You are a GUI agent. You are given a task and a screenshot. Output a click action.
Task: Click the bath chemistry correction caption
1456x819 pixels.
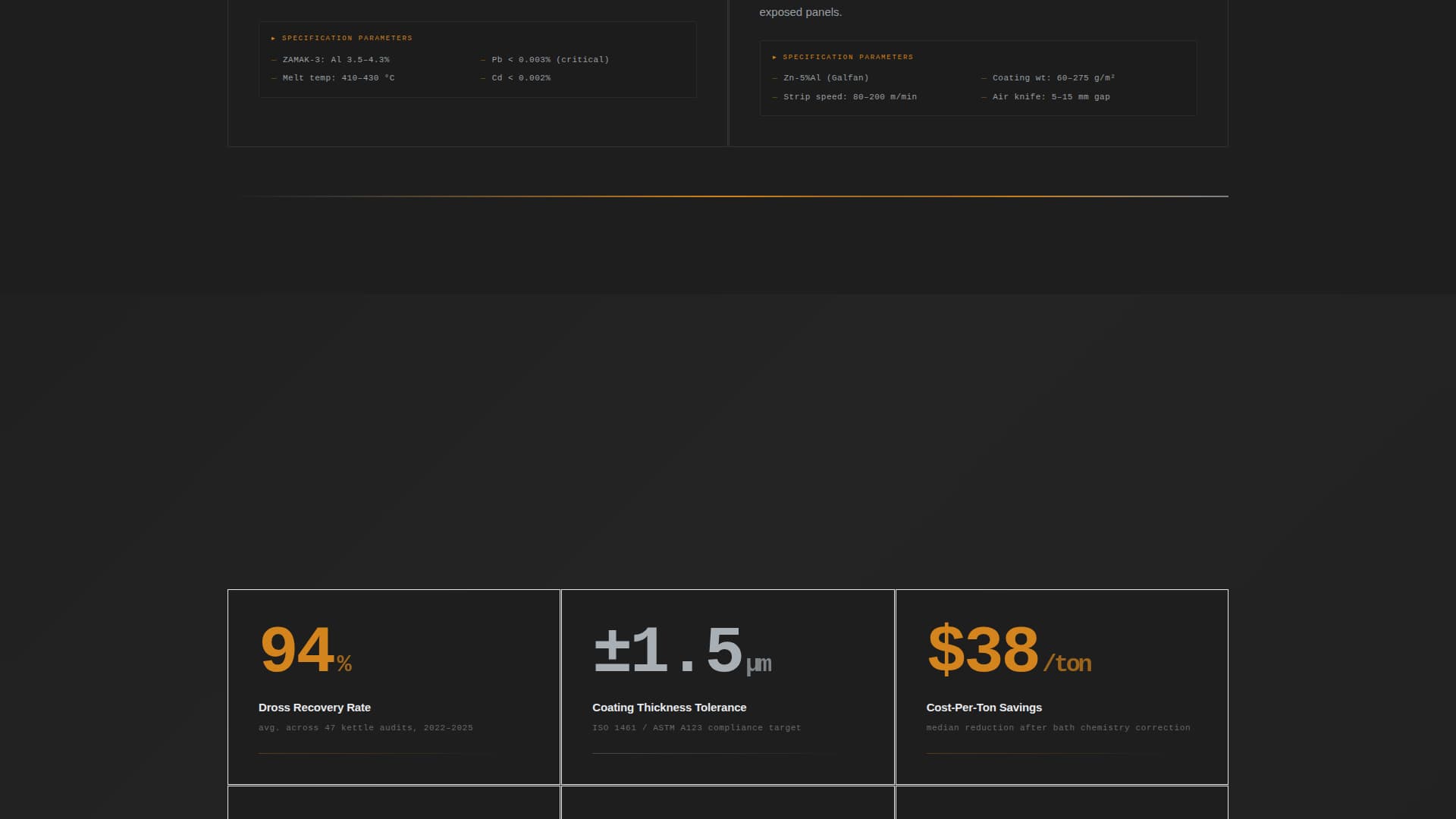(1058, 728)
